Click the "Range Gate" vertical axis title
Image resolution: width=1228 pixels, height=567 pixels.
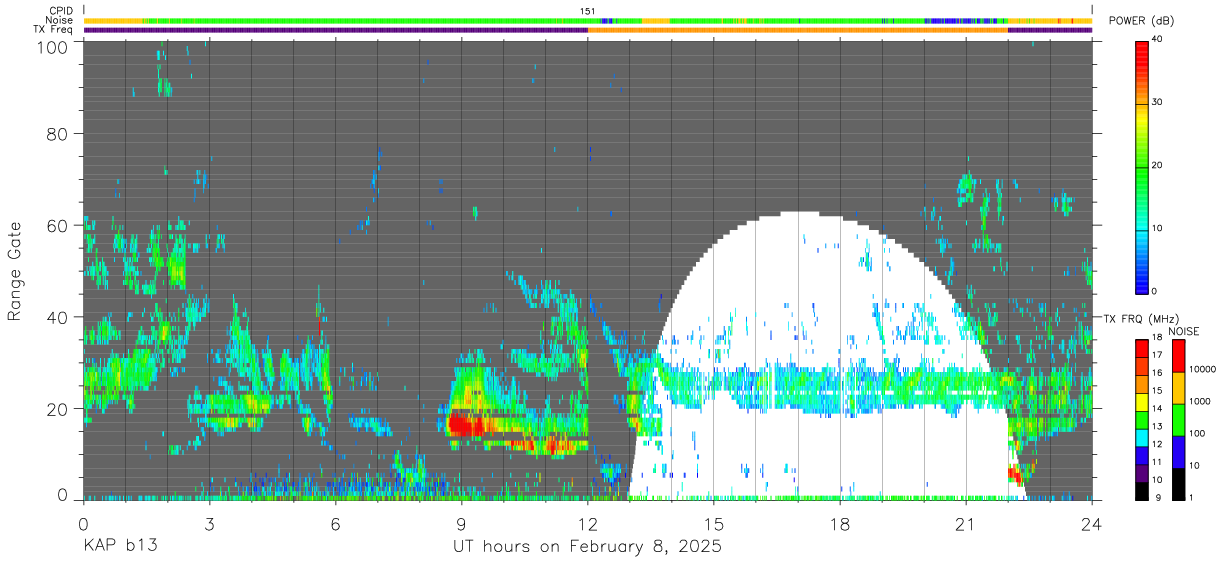(x=15, y=272)
